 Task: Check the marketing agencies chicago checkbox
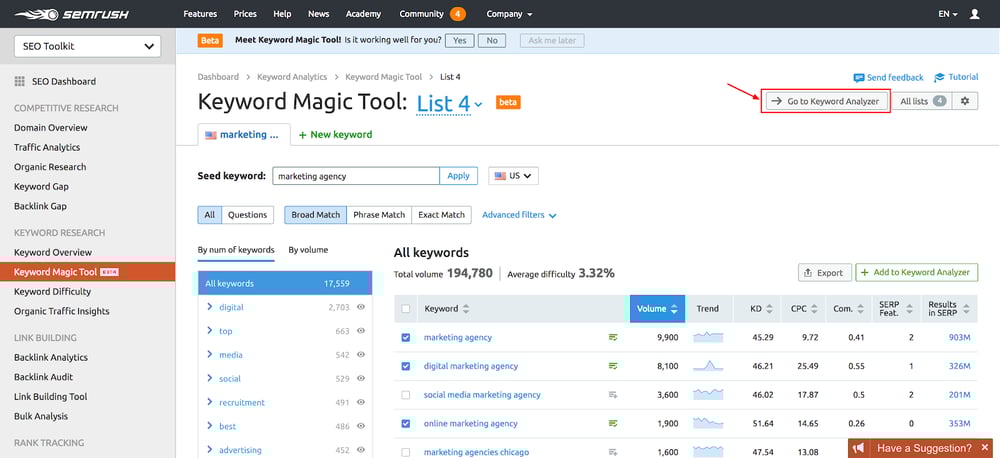click(406, 452)
